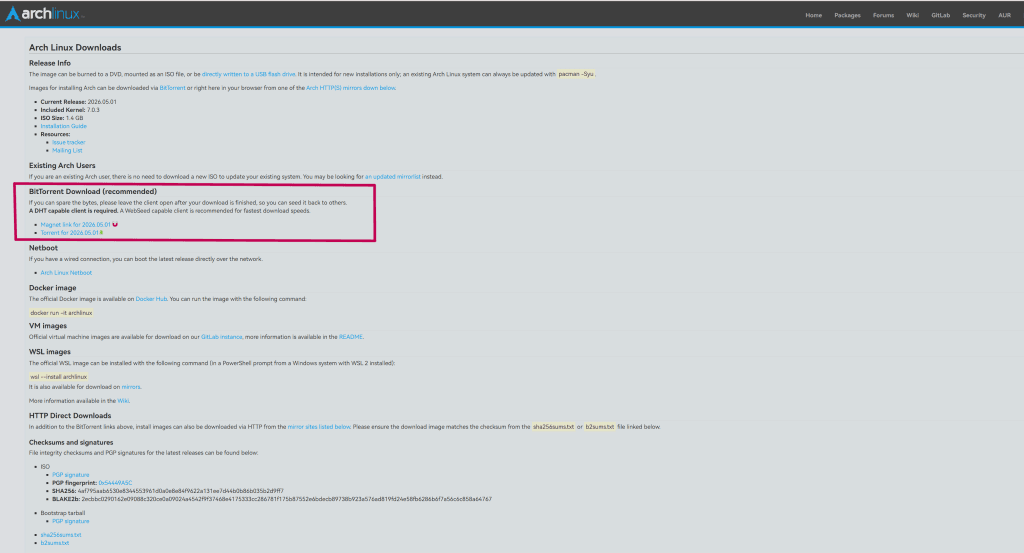Open ISO PGP signature link
The image size is (1024, 553).
pyautogui.click(x=71, y=475)
